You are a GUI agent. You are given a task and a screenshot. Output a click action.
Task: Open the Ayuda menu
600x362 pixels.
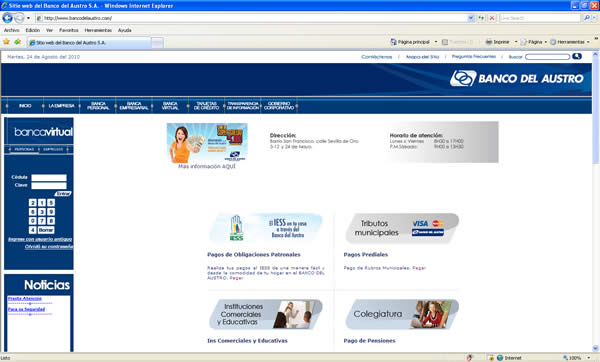[124, 30]
